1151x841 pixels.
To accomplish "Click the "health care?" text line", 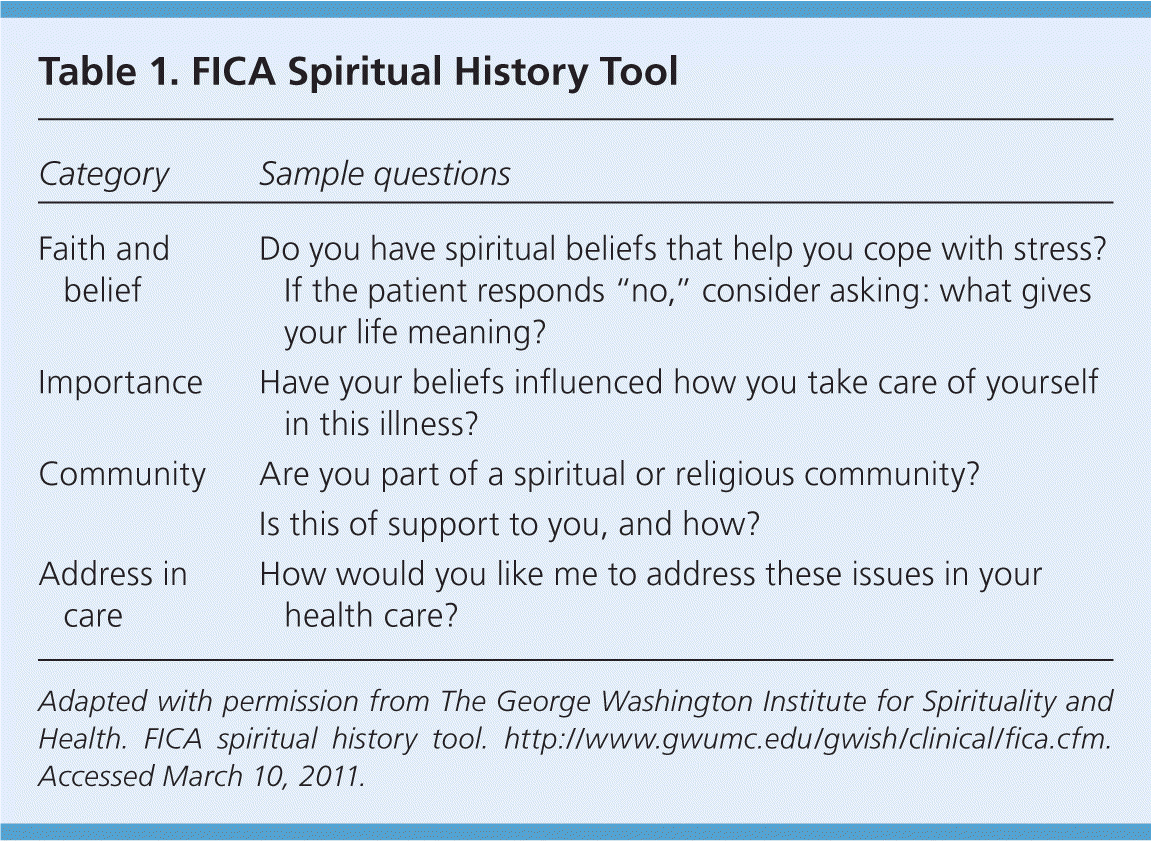I will click(x=371, y=616).
